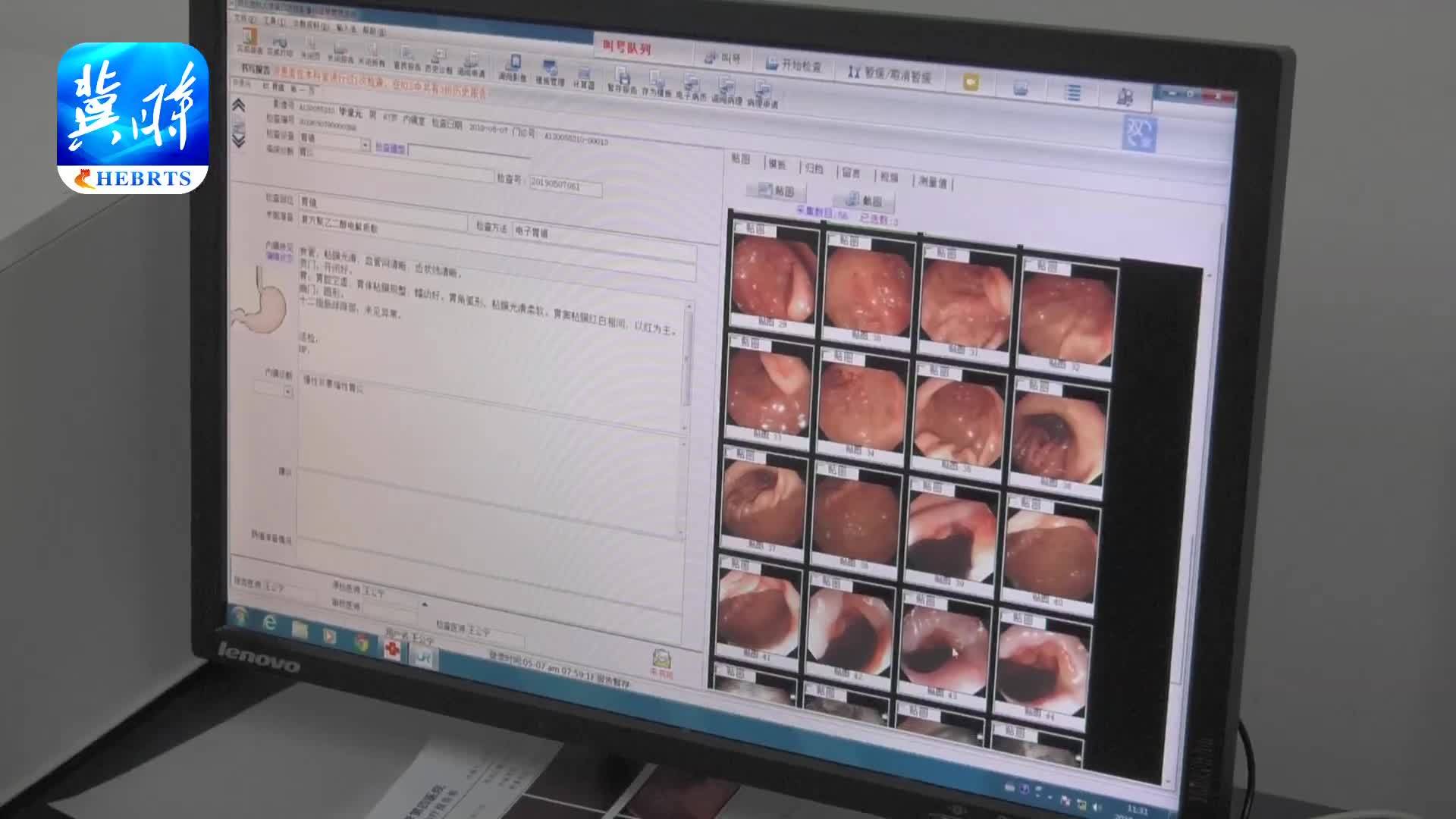
Task: Switch to the 测量值 tab
Action: pos(933,182)
